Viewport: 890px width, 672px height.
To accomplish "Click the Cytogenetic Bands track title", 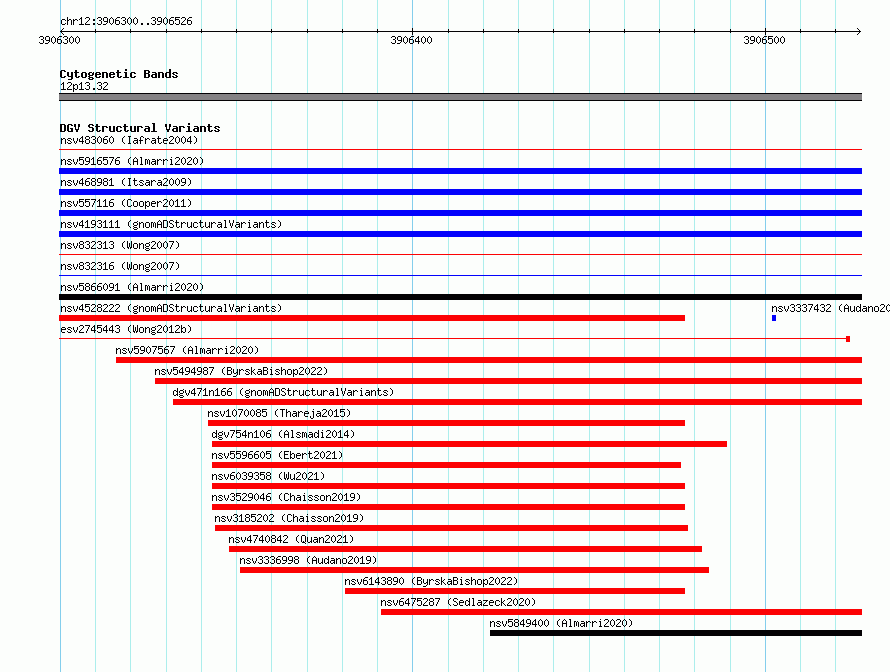I will [119, 74].
